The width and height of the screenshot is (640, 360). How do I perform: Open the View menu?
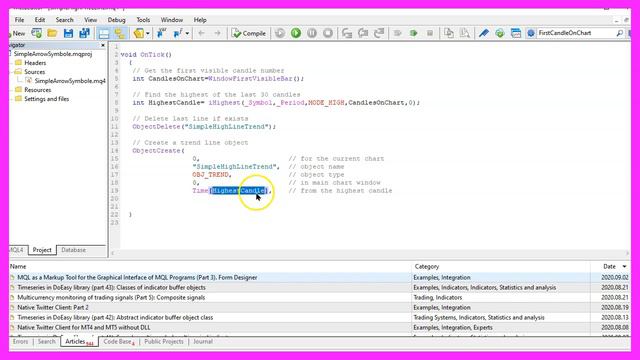pos(91,20)
